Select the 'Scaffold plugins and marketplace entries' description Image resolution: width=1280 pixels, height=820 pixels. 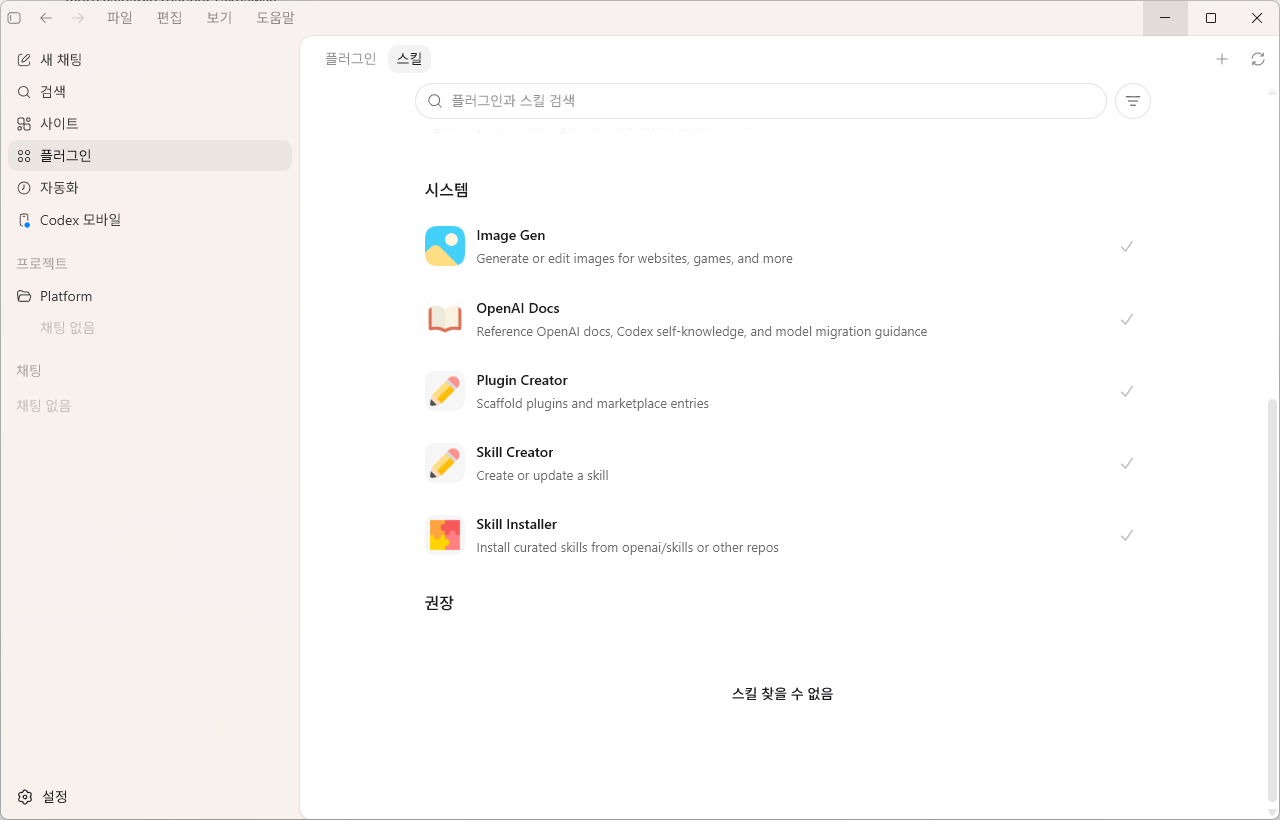(593, 404)
